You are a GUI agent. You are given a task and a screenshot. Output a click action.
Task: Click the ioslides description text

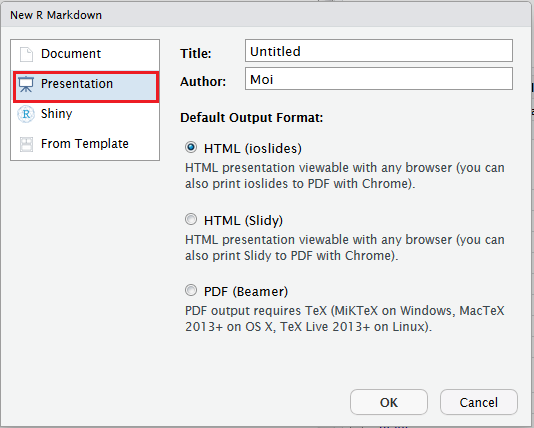345,176
